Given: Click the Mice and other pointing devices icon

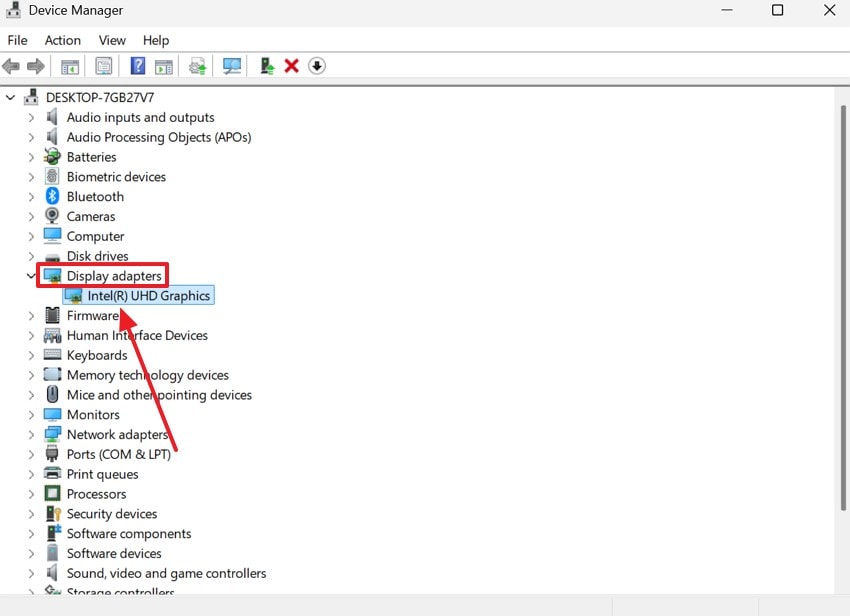Looking at the screenshot, I should coord(52,394).
